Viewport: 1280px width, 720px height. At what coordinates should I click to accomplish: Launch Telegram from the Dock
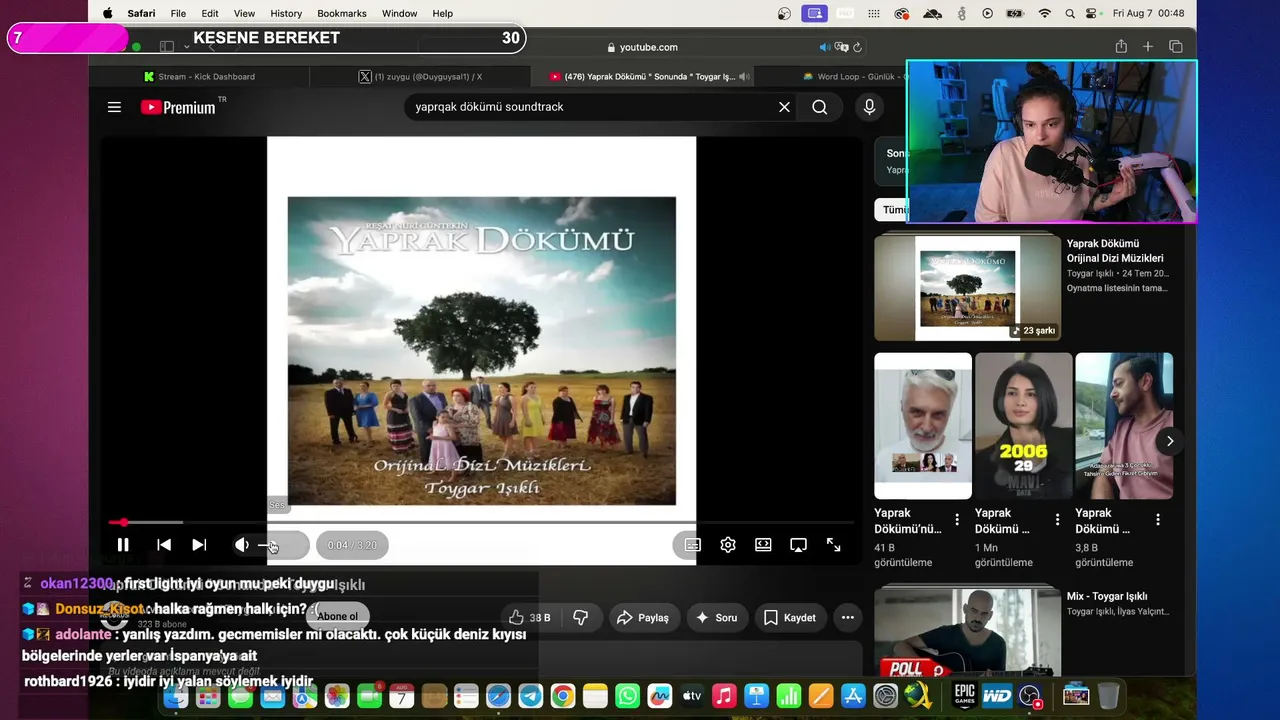click(x=530, y=696)
